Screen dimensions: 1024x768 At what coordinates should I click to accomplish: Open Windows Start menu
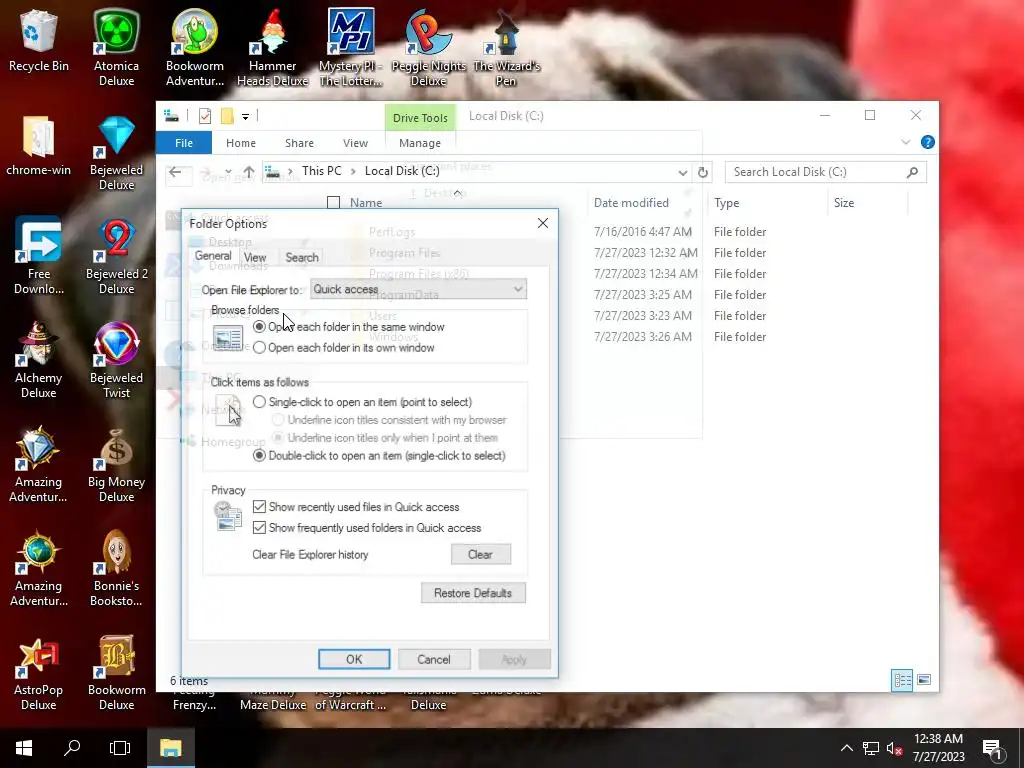pos(24,748)
